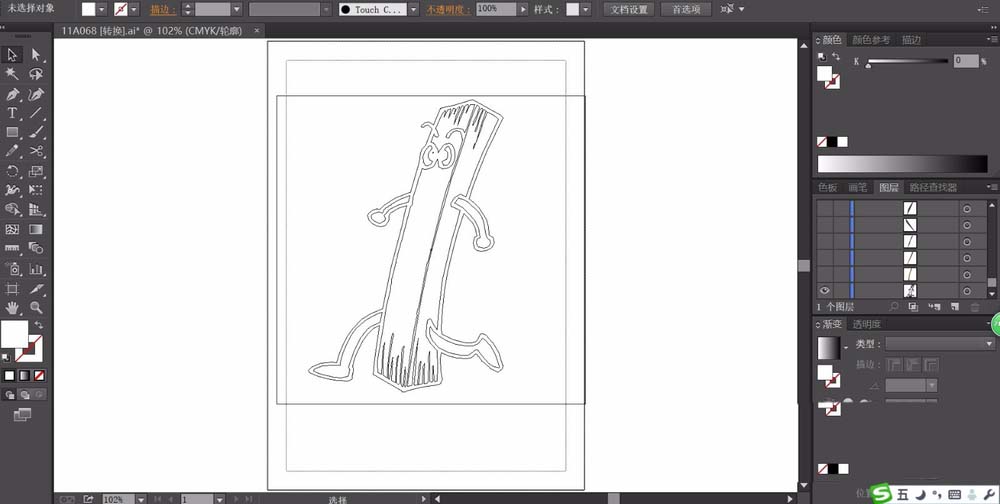This screenshot has width=1000, height=504.
Task: Open graphic style (样式) dropdown
Action: click(x=586, y=10)
